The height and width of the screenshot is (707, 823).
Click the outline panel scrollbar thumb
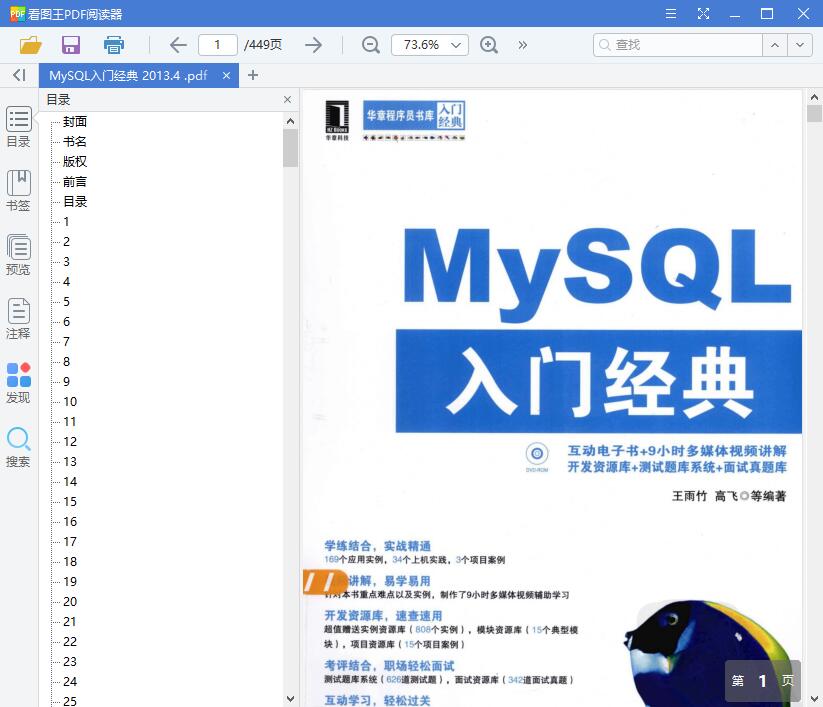[290, 148]
